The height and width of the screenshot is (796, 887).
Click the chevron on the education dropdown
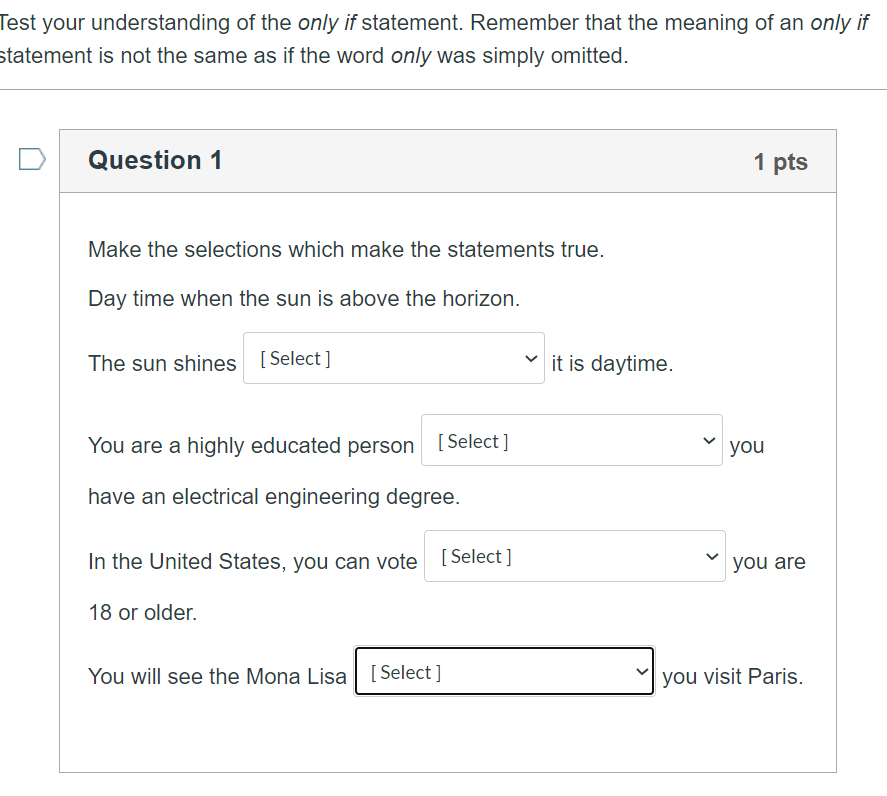708,440
